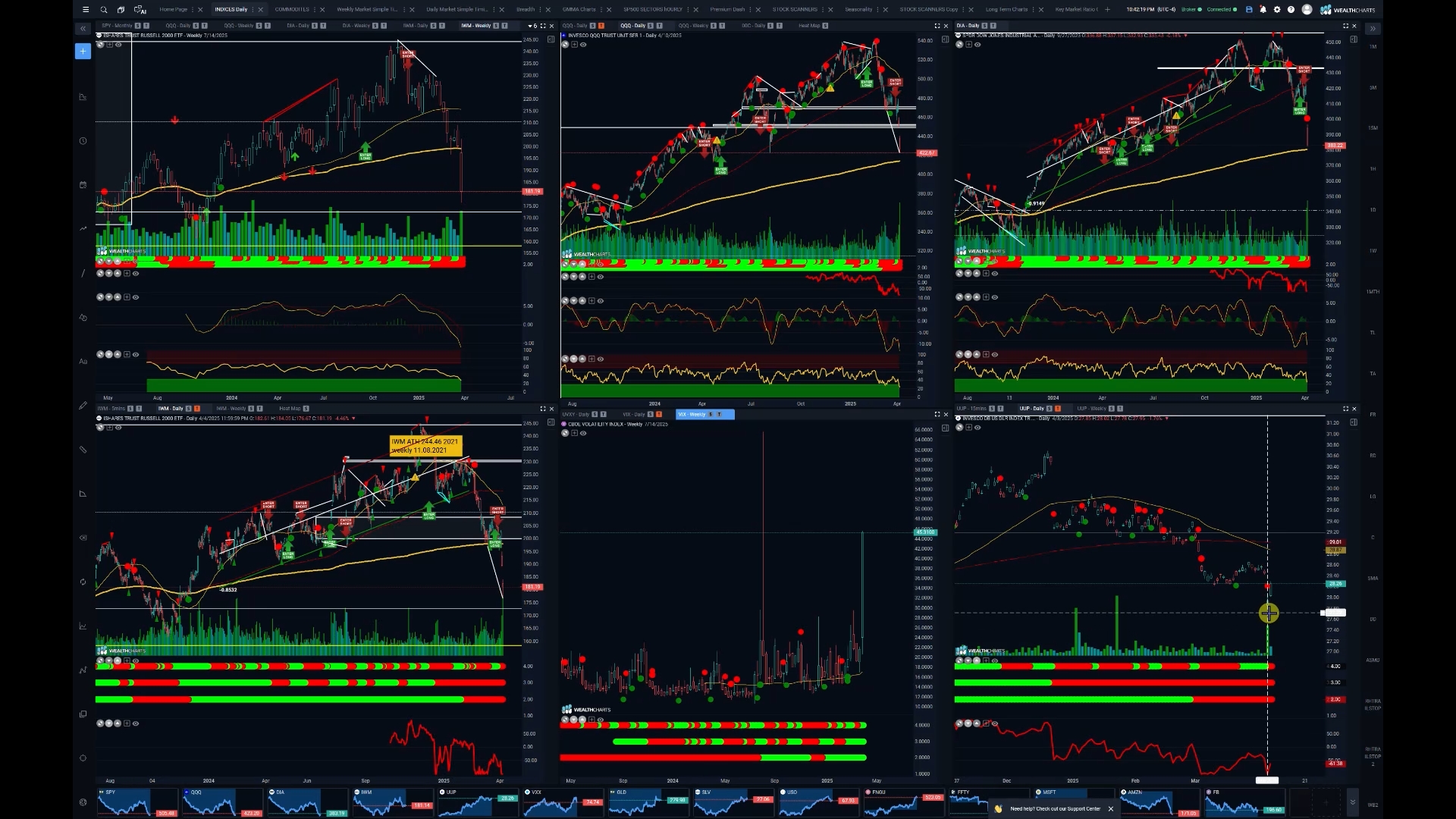Toggle eye visibility on UUP Daily indicator pane
1456x819 pixels.
[x=994, y=723]
